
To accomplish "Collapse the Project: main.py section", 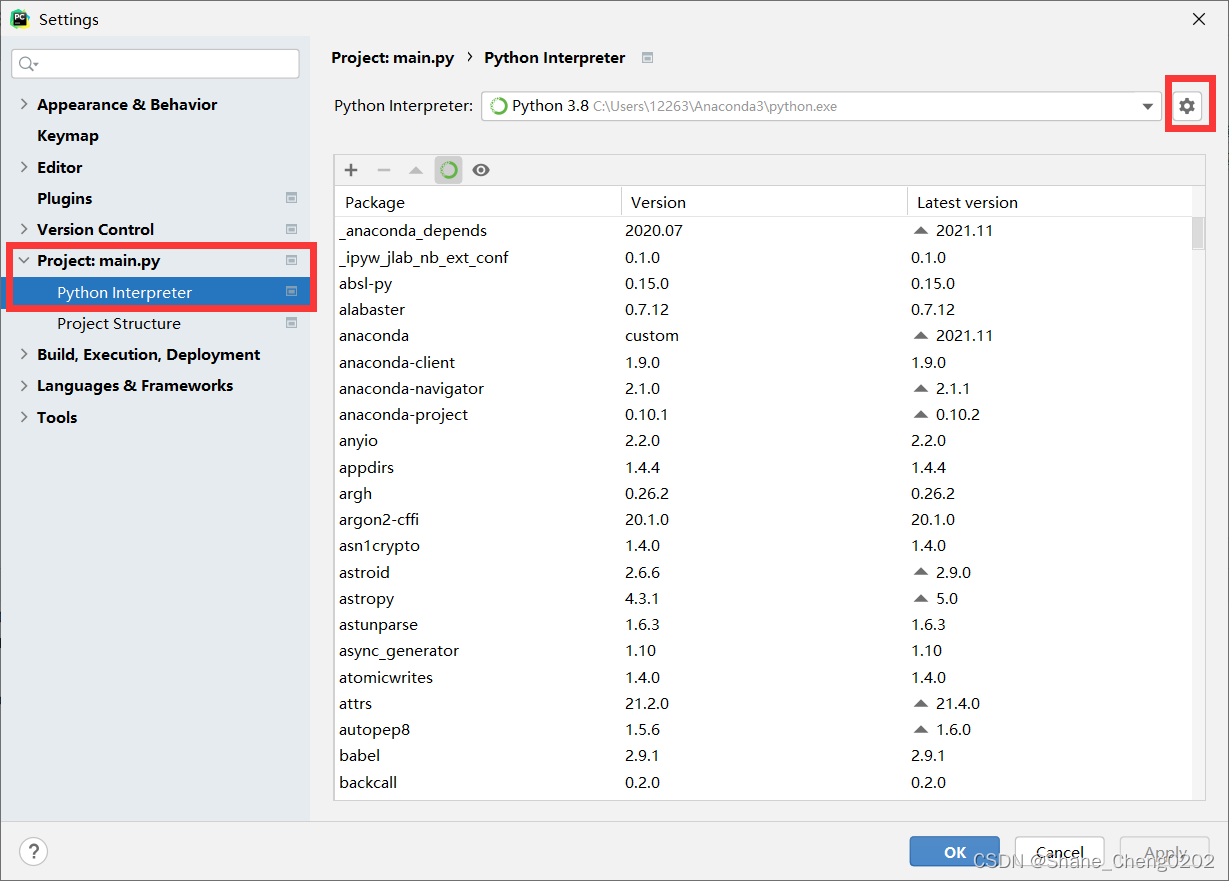I will point(24,260).
